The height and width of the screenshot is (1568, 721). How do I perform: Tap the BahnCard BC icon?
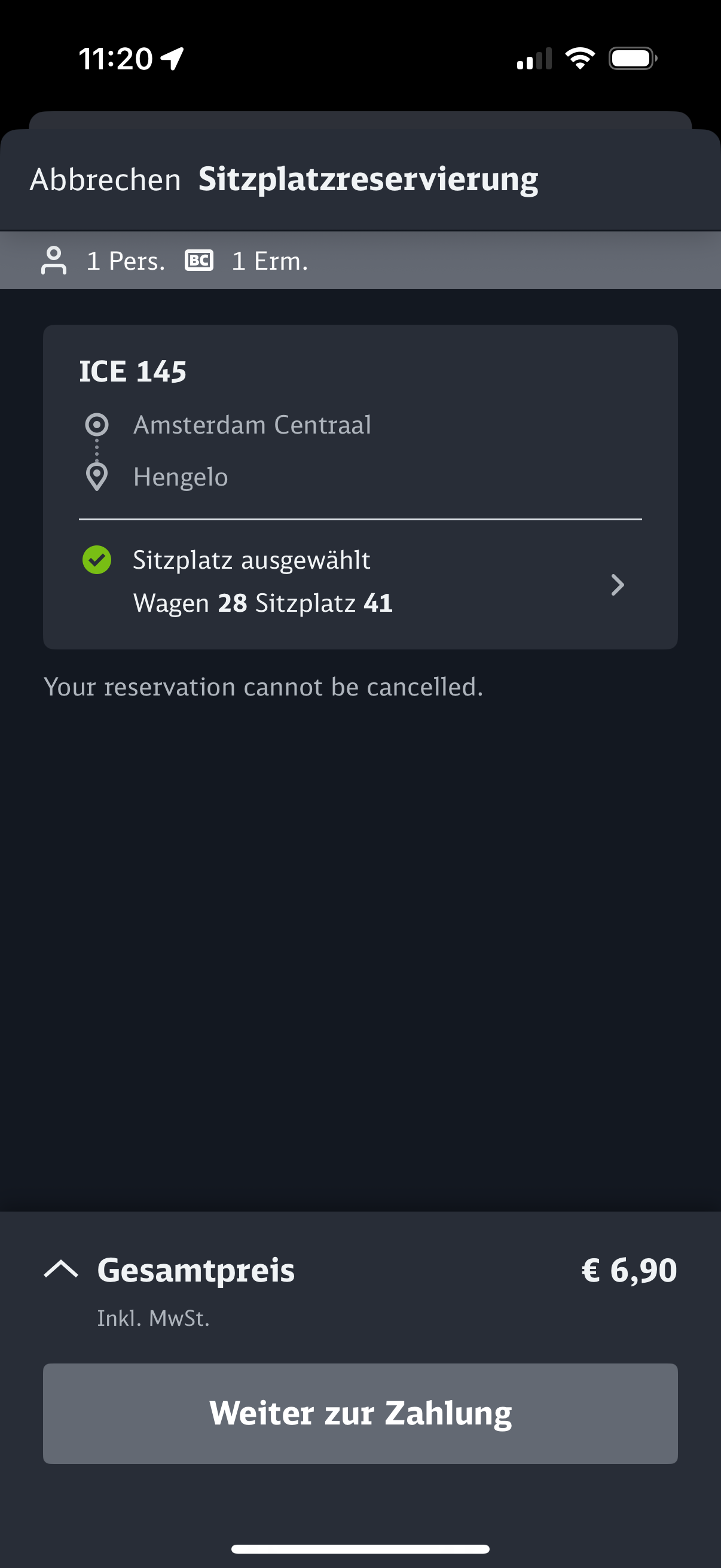click(x=199, y=261)
